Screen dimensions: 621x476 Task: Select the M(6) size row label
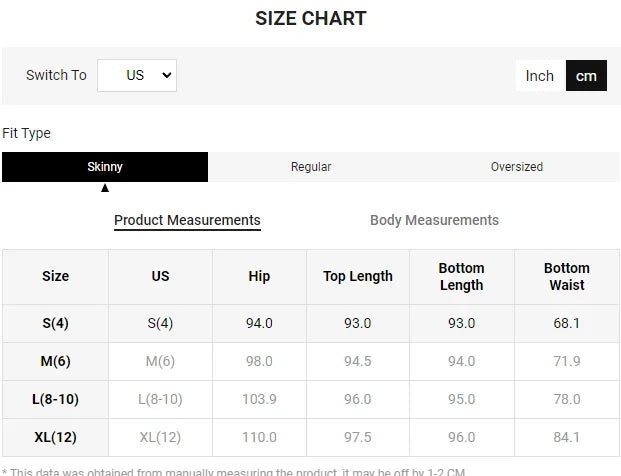click(x=55, y=361)
